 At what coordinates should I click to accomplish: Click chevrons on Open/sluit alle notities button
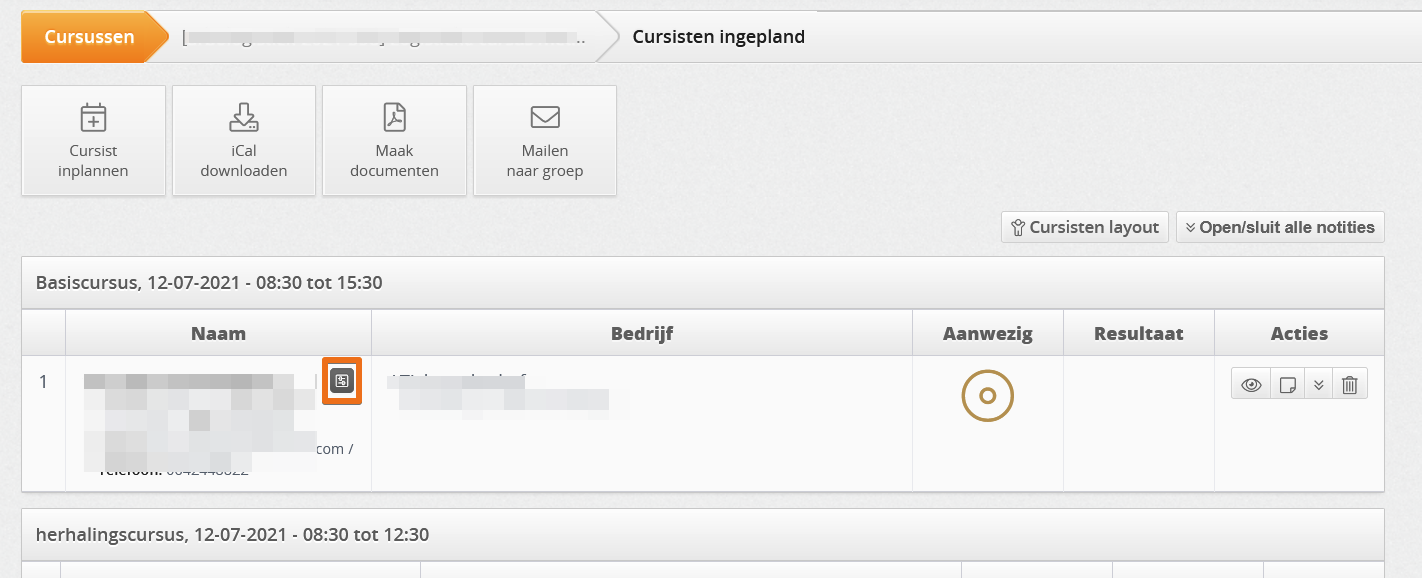click(x=1191, y=227)
